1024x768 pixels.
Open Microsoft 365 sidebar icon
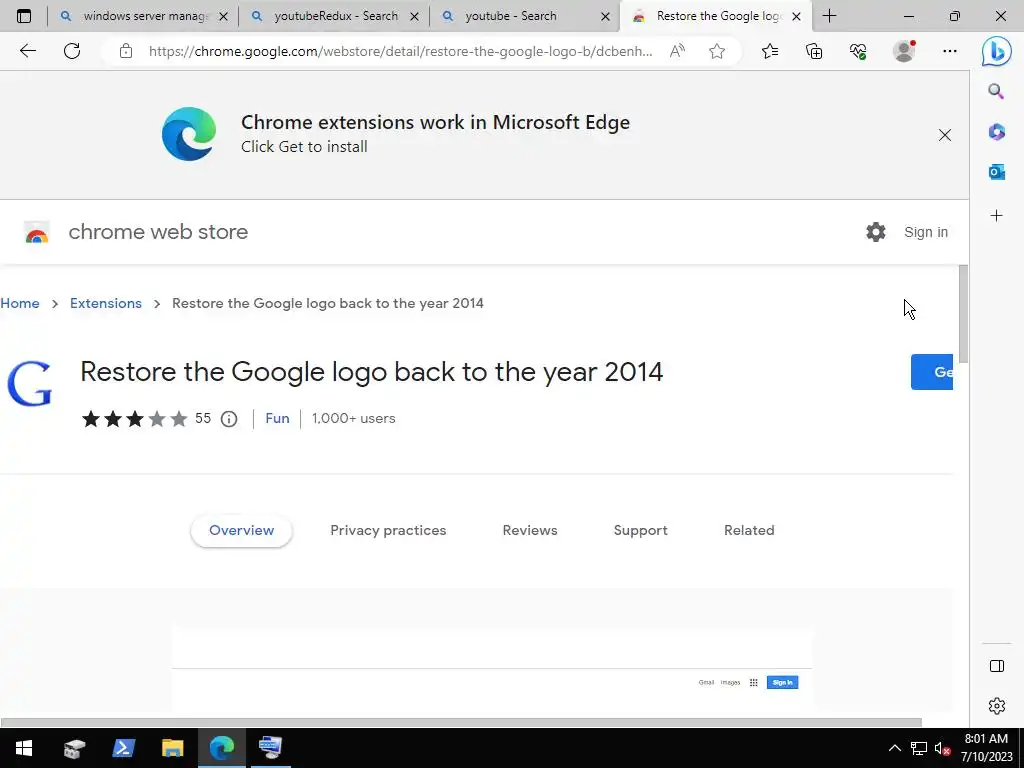point(997,132)
